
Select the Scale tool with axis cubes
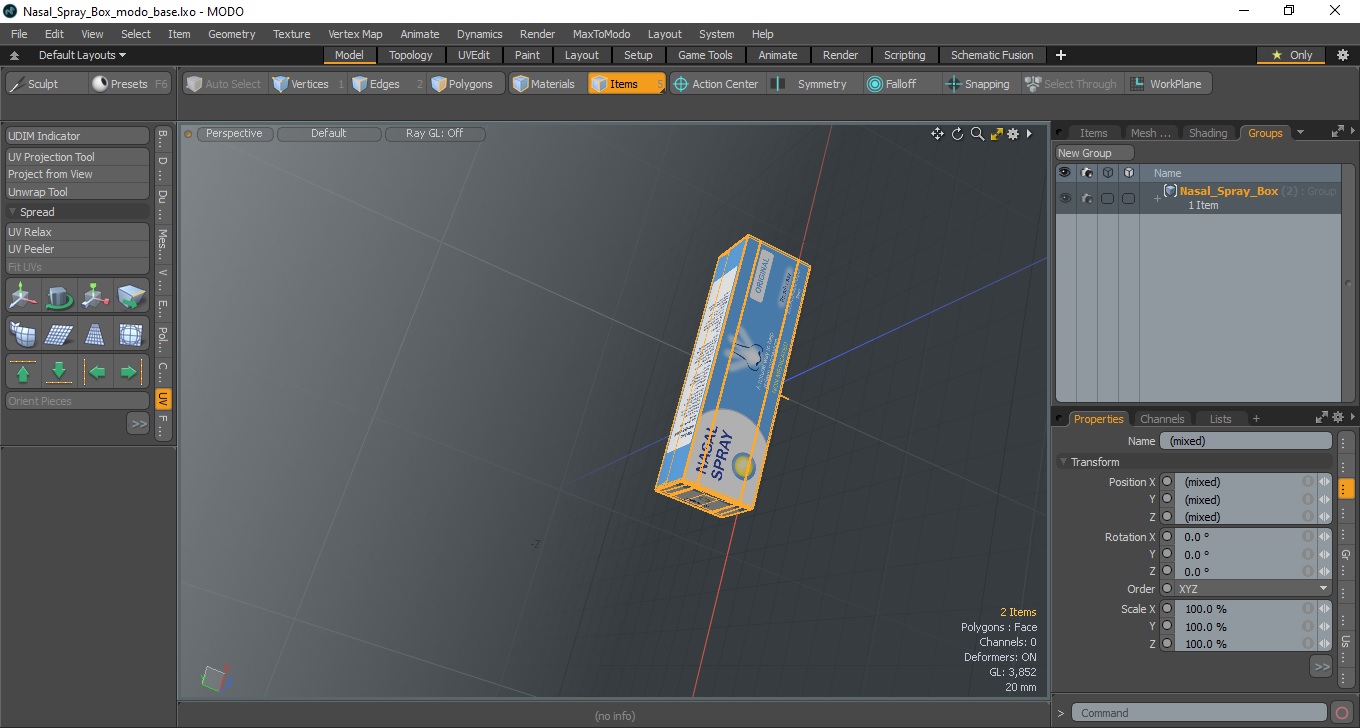[95, 296]
